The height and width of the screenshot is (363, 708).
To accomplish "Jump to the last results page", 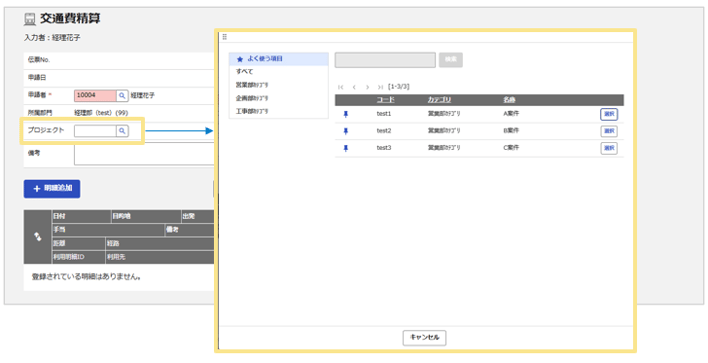I will (x=380, y=87).
